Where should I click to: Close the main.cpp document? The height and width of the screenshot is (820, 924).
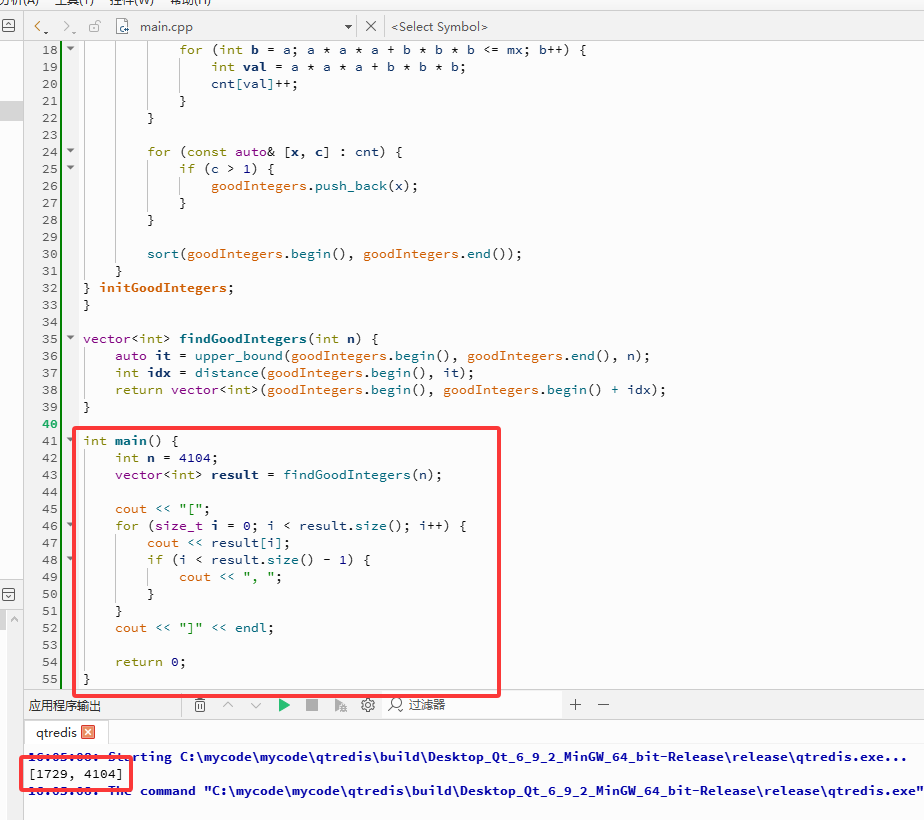click(x=371, y=26)
